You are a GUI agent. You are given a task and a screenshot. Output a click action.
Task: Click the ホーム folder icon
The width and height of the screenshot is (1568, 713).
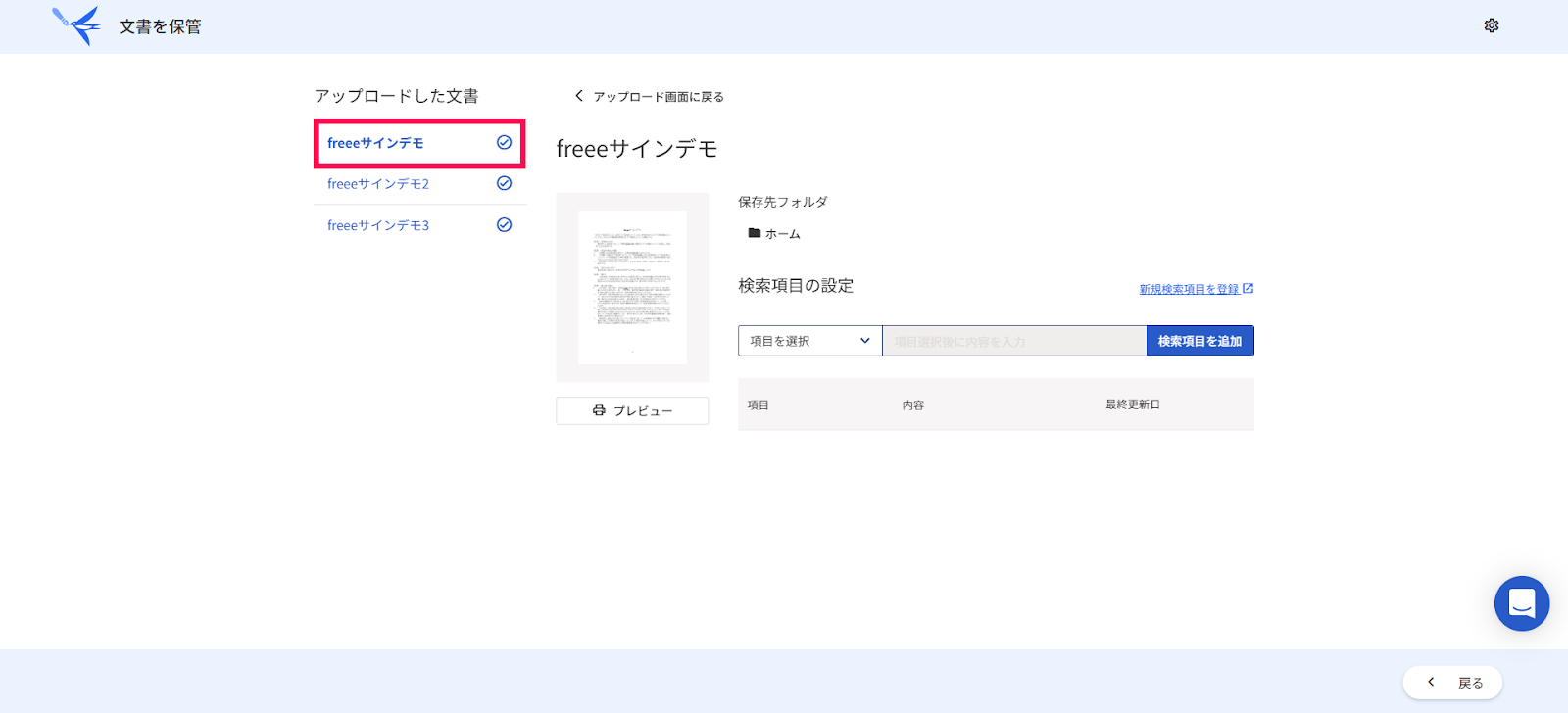755,233
